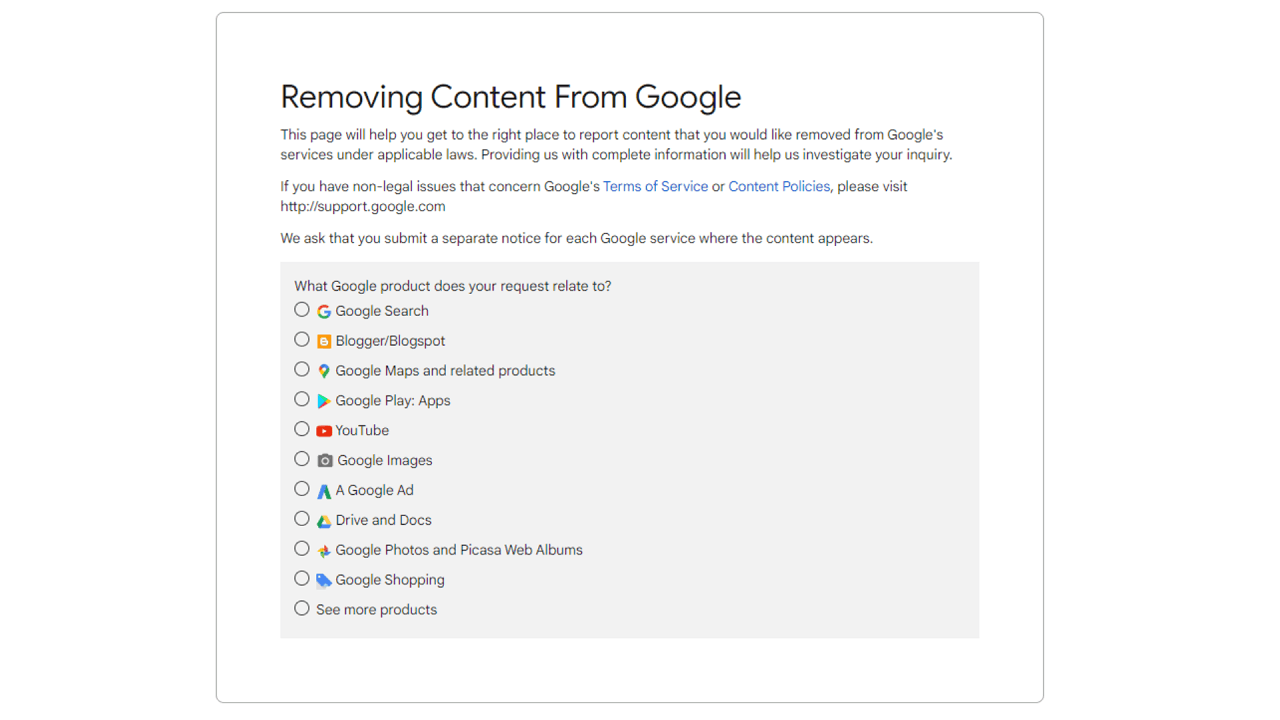Select the See more products option
The image size is (1280, 720).
point(301,607)
